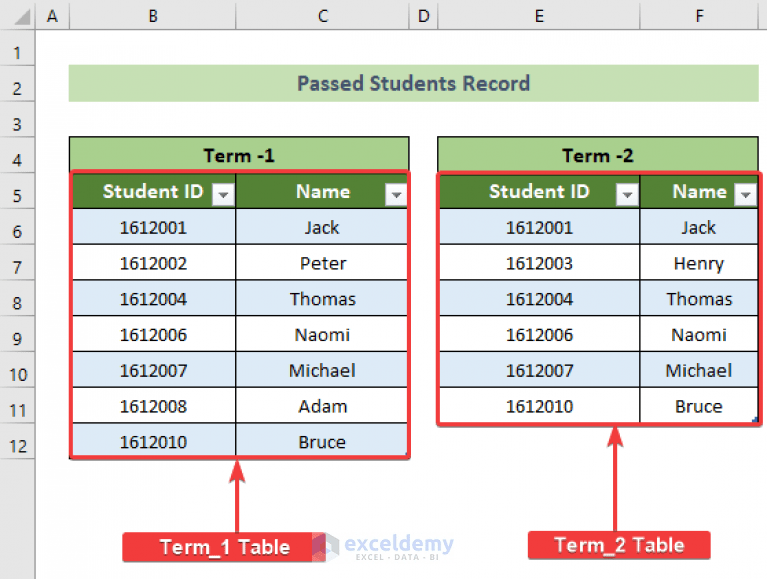Screen dimensions: 767x579
Task: Click Term-1 'Student ID' header text
Action: [153, 191]
